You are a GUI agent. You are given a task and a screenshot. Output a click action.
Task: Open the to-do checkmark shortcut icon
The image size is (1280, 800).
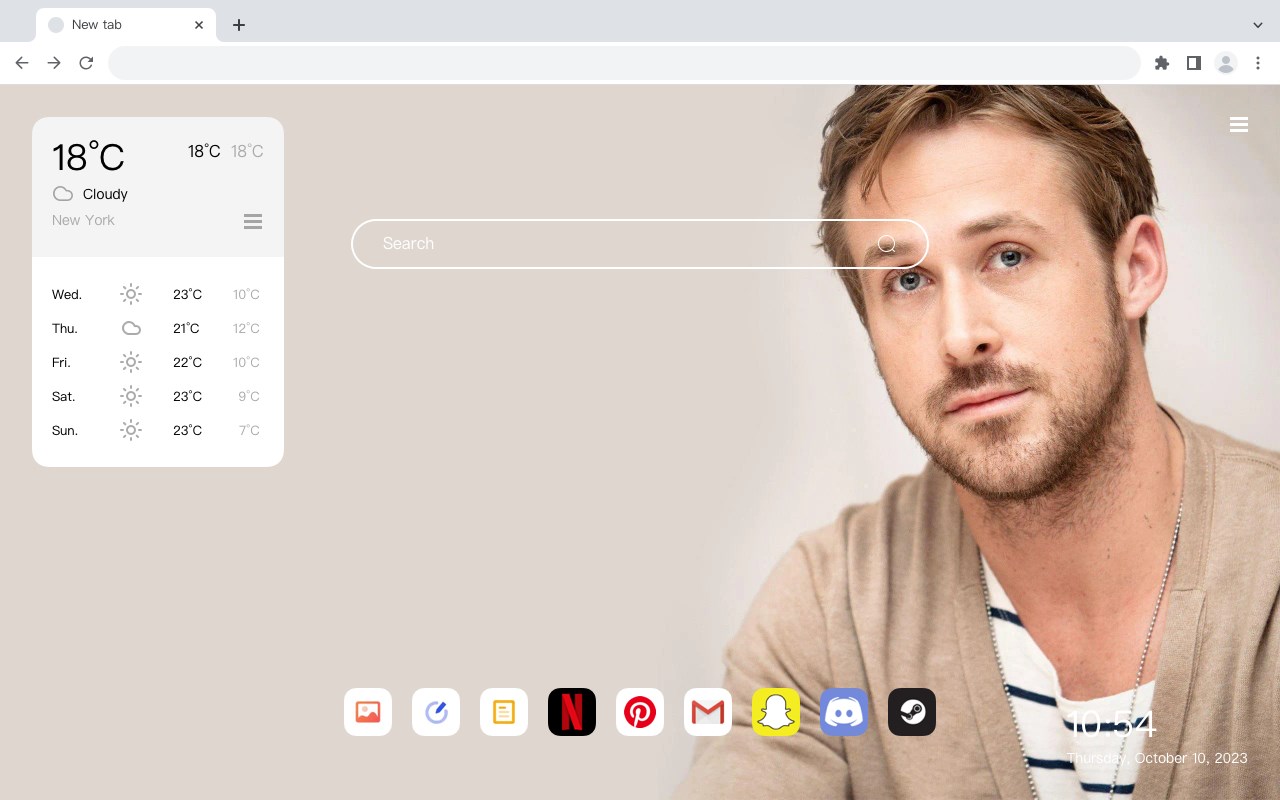pyautogui.click(x=436, y=712)
